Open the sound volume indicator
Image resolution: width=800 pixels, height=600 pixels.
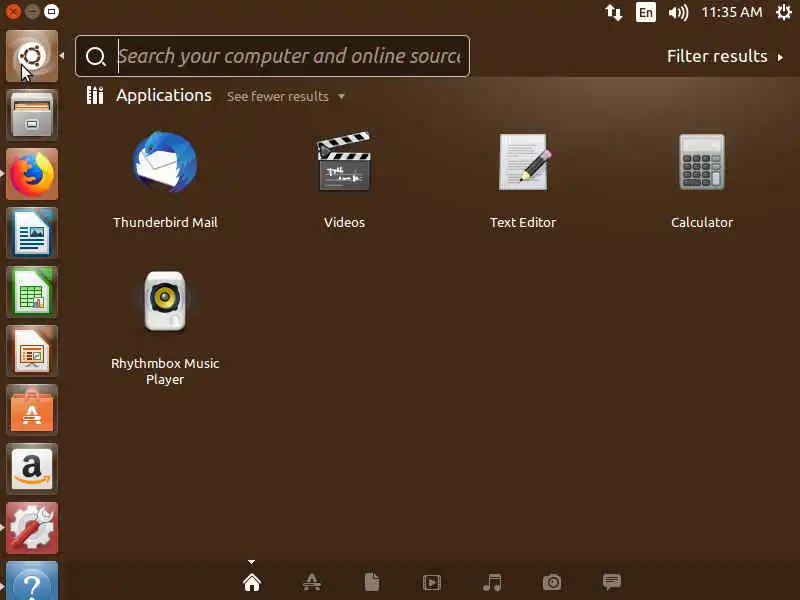point(678,12)
